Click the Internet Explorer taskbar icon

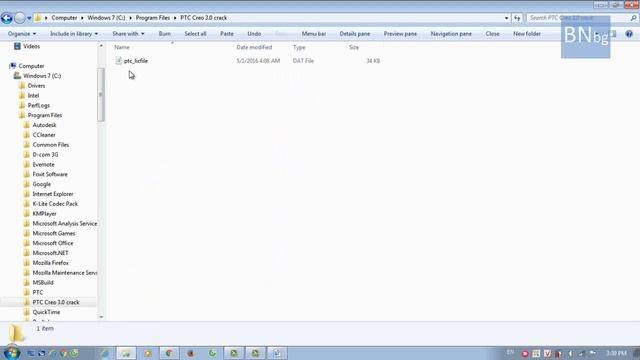(x=105, y=353)
